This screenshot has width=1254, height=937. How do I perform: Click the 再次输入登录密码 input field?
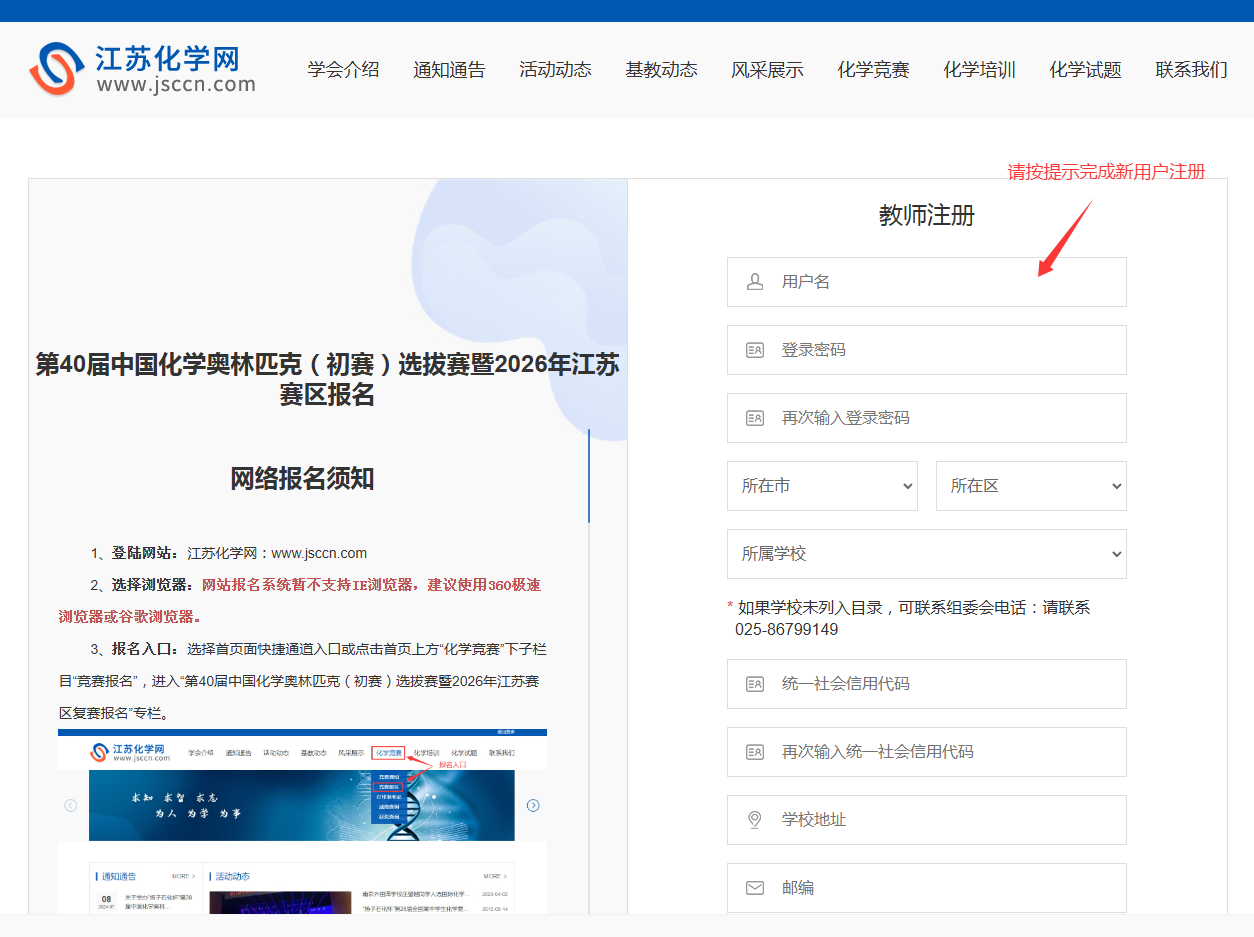[x=927, y=418]
